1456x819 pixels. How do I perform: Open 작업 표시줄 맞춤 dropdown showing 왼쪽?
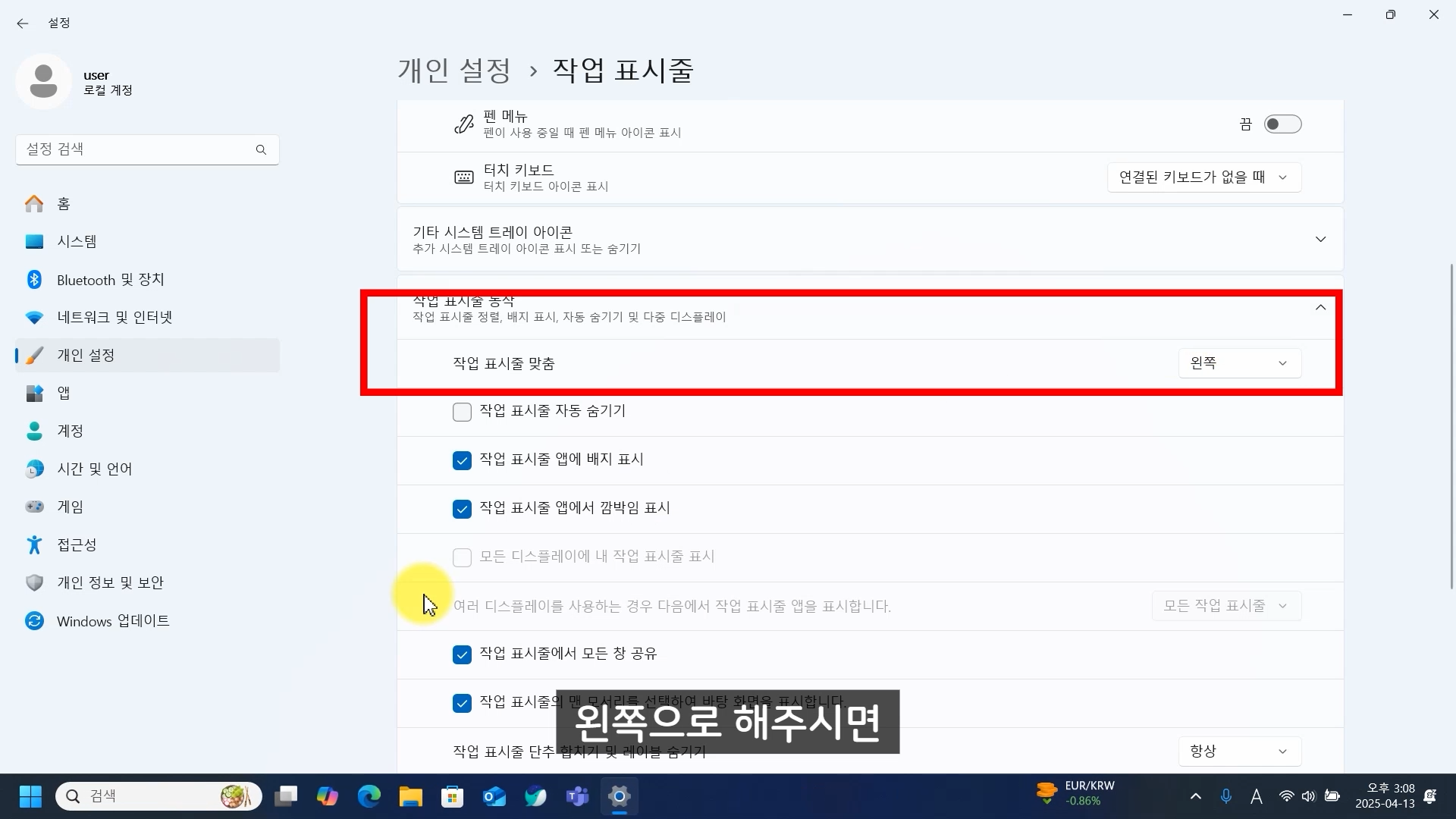[1239, 363]
